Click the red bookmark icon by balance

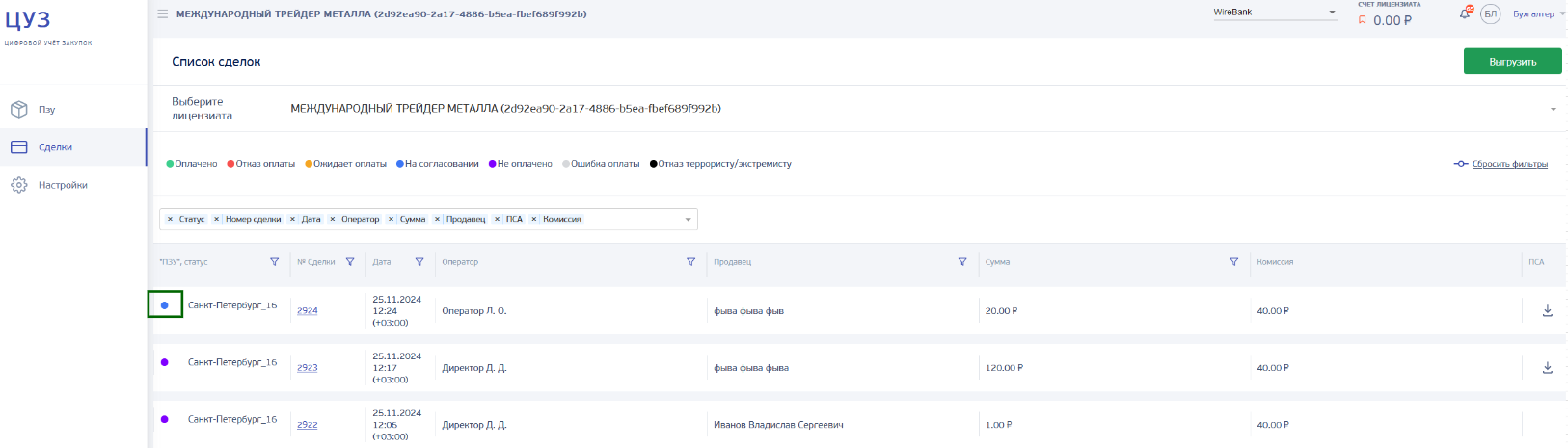tap(1362, 20)
